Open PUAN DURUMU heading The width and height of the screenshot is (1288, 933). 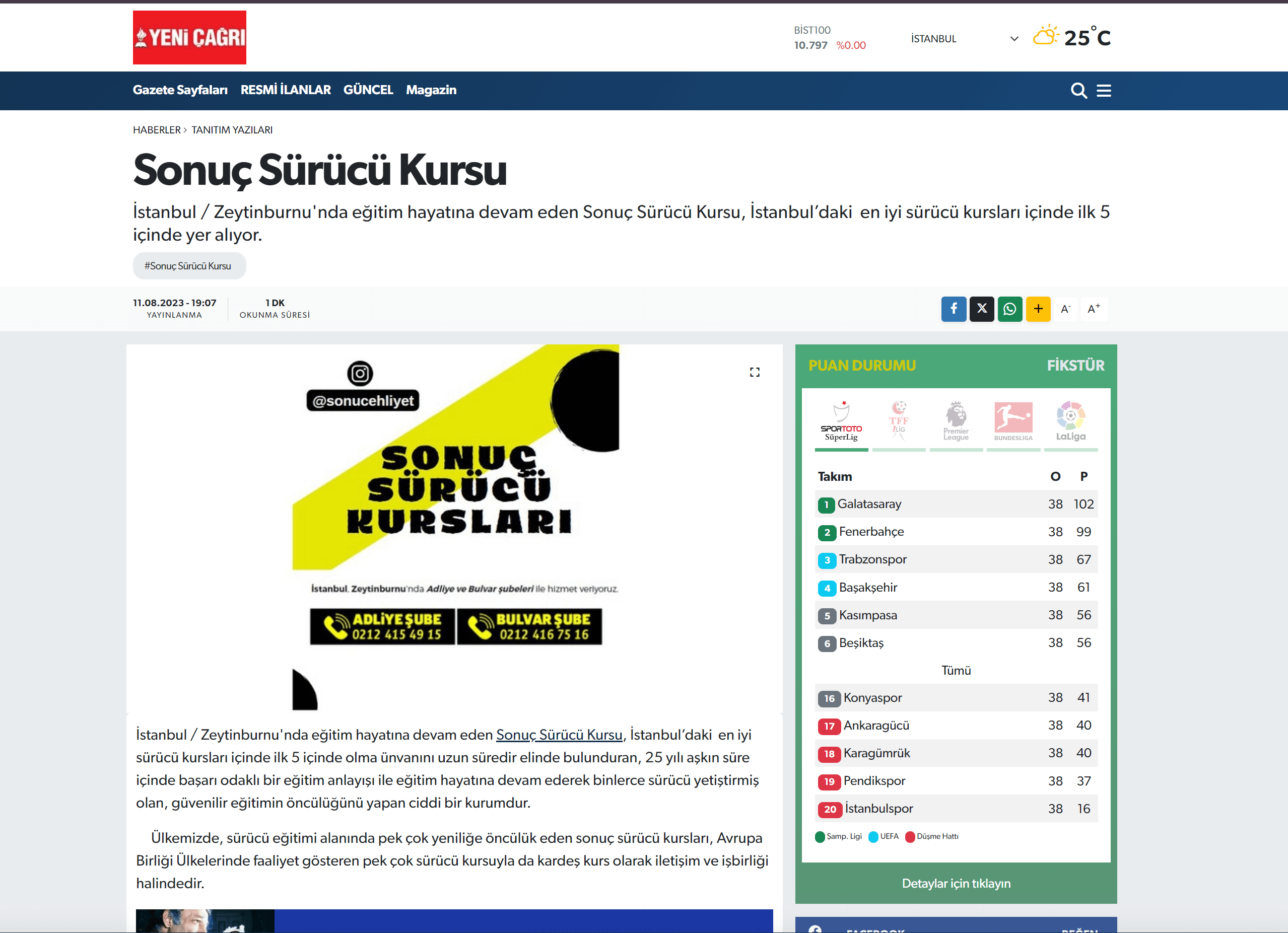coord(861,366)
